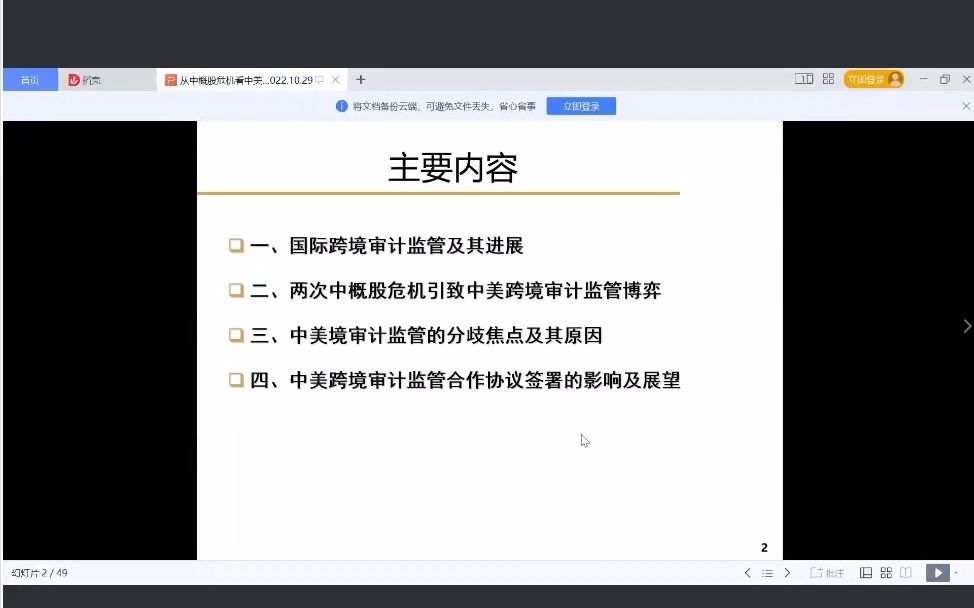This screenshot has height=608, width=974.
Task: Expand the dropdown arrow beside the Play button
Action: [957, 572]
